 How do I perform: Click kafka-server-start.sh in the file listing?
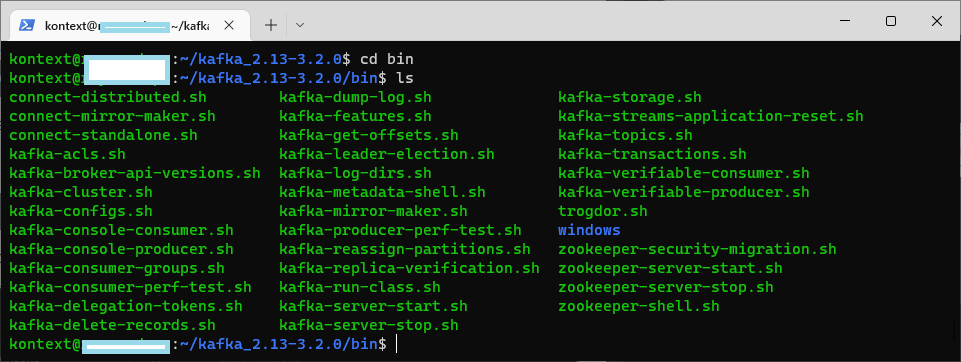(x=373, y=306)
